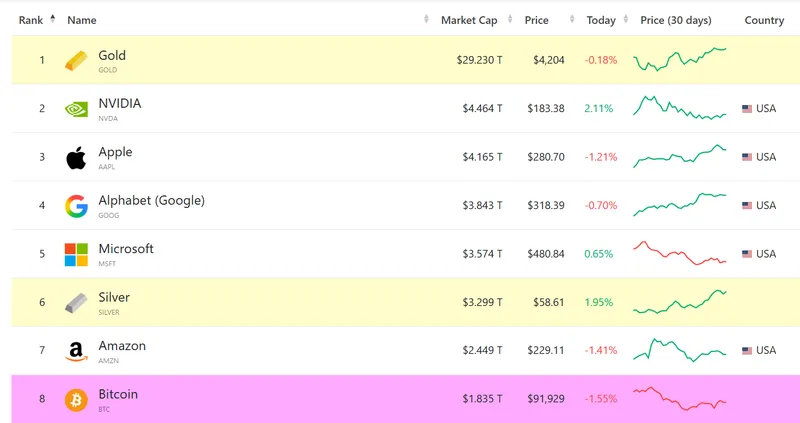Open the Microsoft company page link

[126, 249]
